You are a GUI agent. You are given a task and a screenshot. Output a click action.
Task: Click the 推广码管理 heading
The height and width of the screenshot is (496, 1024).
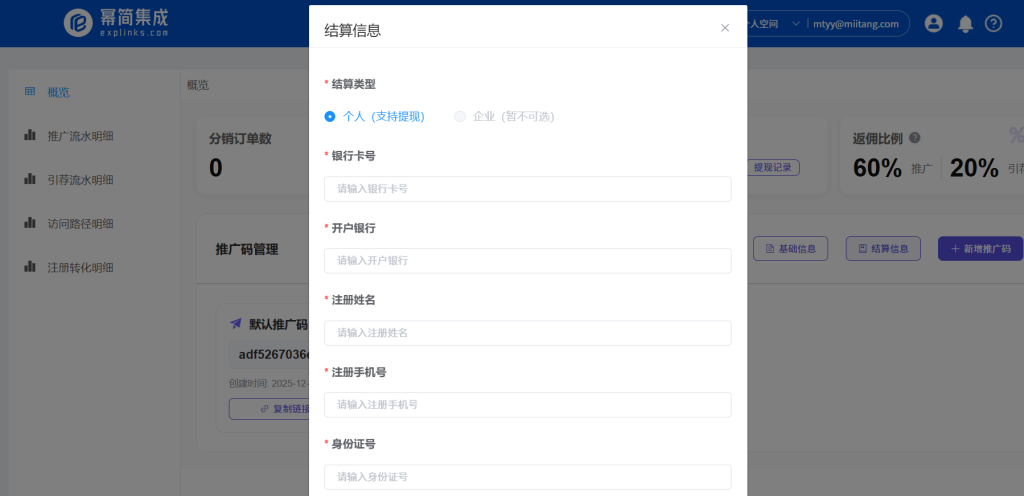point(247,249)
